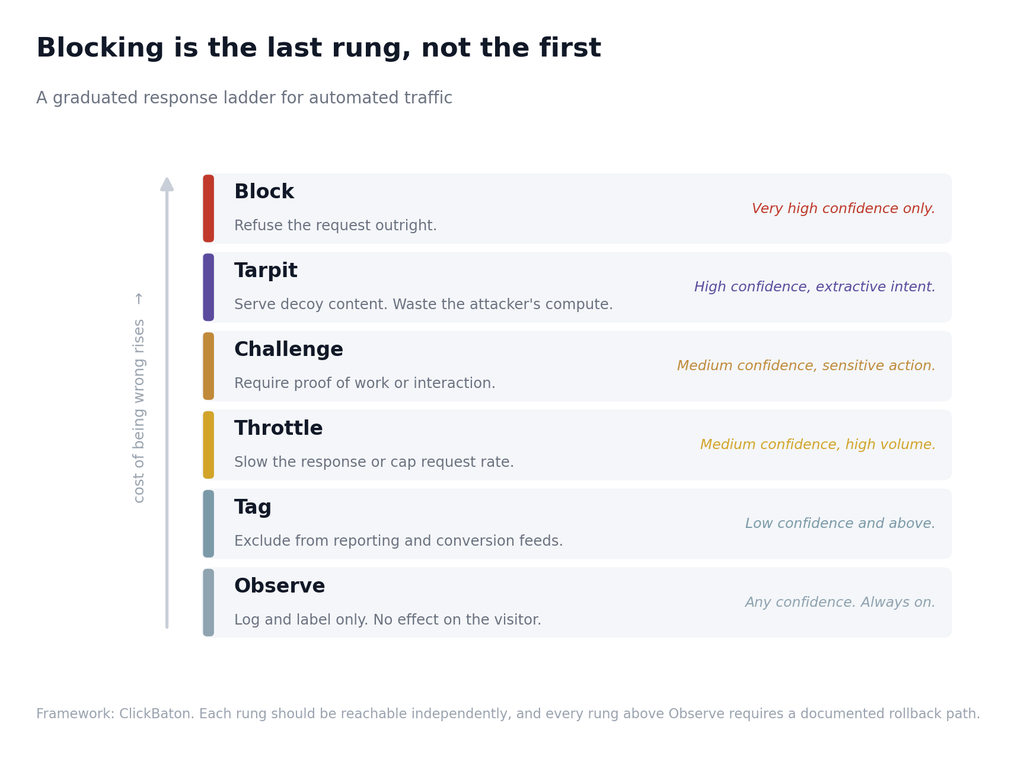Click the brown Challenge color bar
1024x757 pixels.
(x=208, y=366)
